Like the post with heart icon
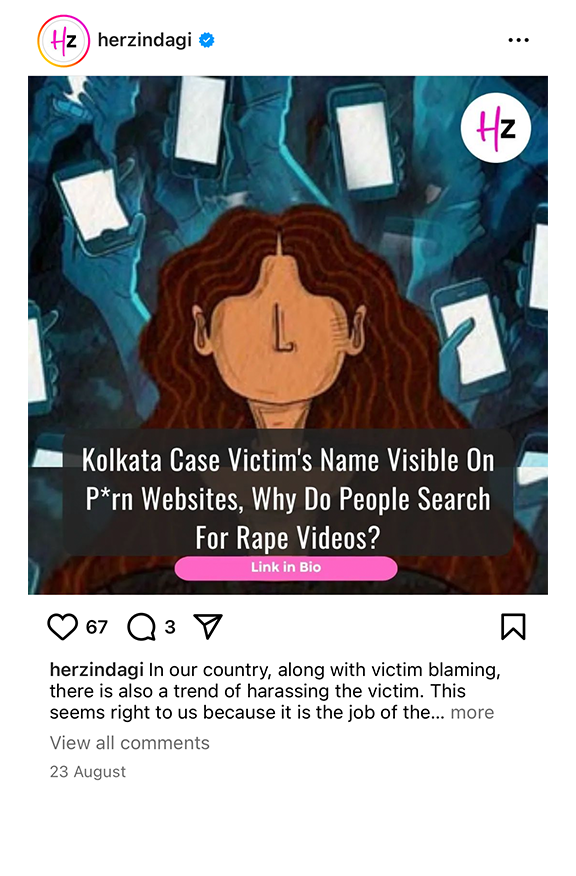576x876 pixels. click(62, 627)
